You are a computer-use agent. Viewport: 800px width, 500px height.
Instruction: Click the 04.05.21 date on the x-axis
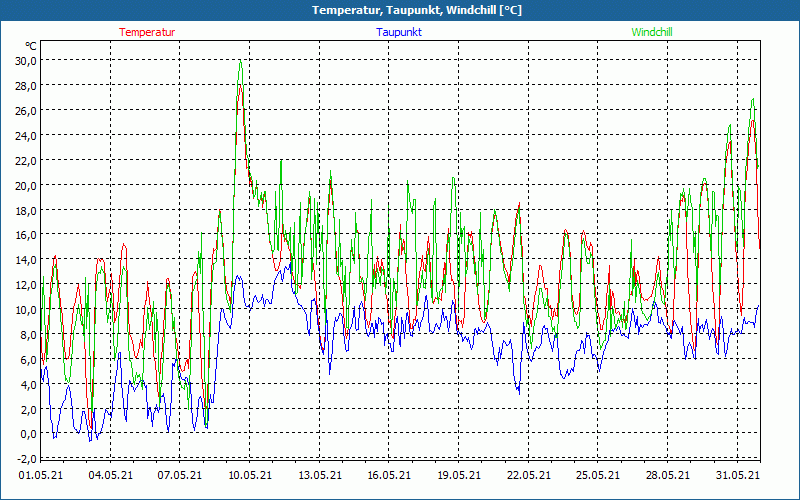pos(110,476)
